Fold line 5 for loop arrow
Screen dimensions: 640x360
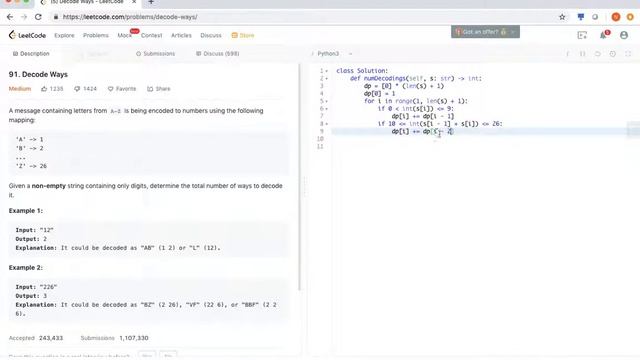[327, 101]
